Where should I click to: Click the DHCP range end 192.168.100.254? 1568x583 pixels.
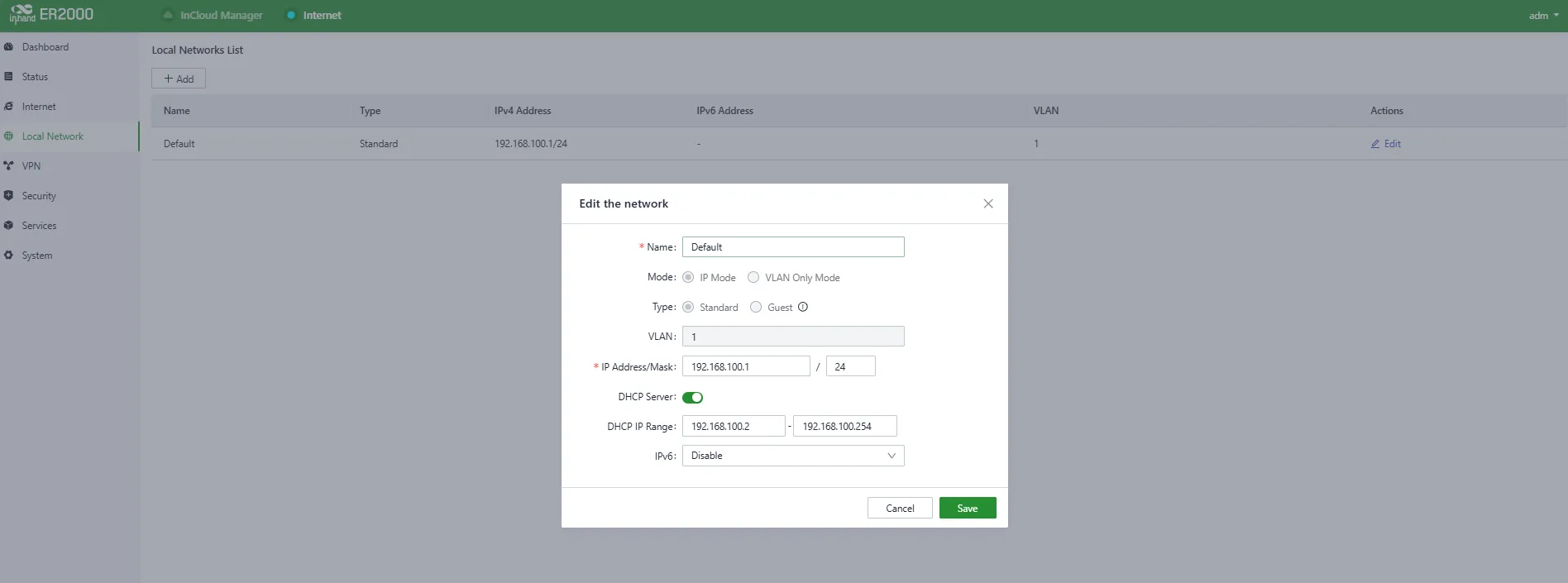click(845, 426)
